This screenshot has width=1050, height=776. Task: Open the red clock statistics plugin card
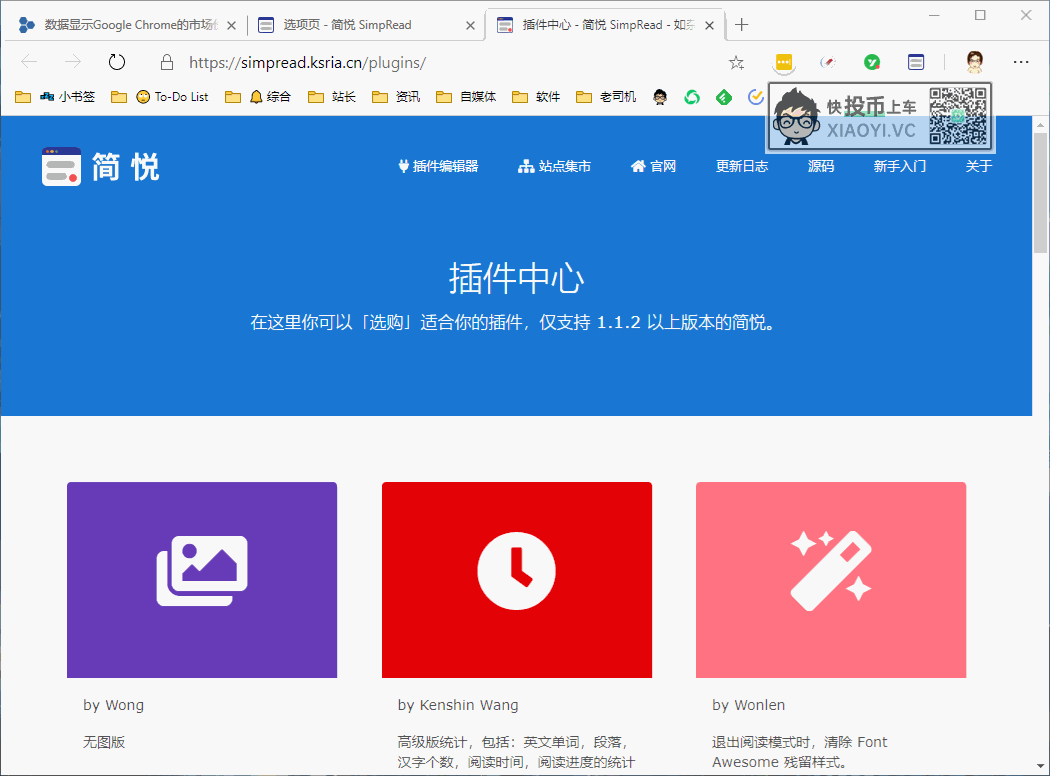(516, 580)
